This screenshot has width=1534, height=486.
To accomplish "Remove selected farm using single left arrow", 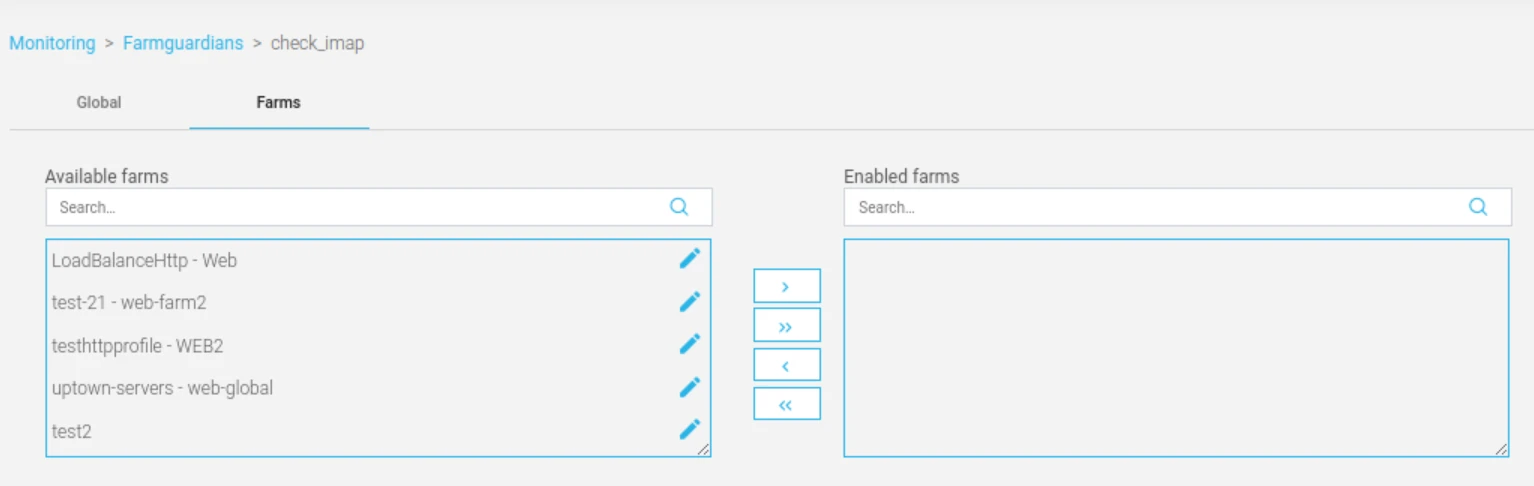I will click(x=786, y=365).
